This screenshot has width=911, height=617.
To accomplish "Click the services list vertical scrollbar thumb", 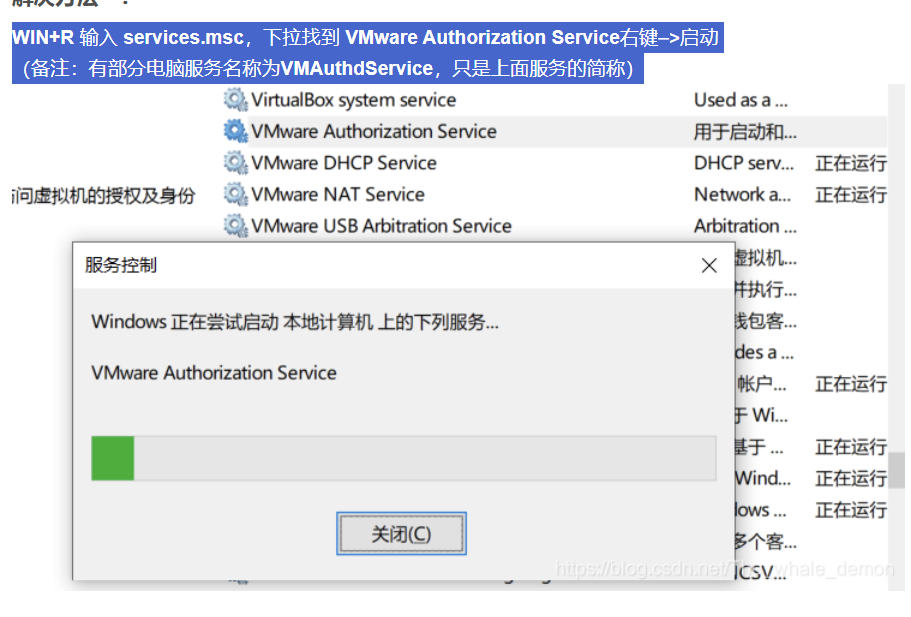I will coord(896,471).
